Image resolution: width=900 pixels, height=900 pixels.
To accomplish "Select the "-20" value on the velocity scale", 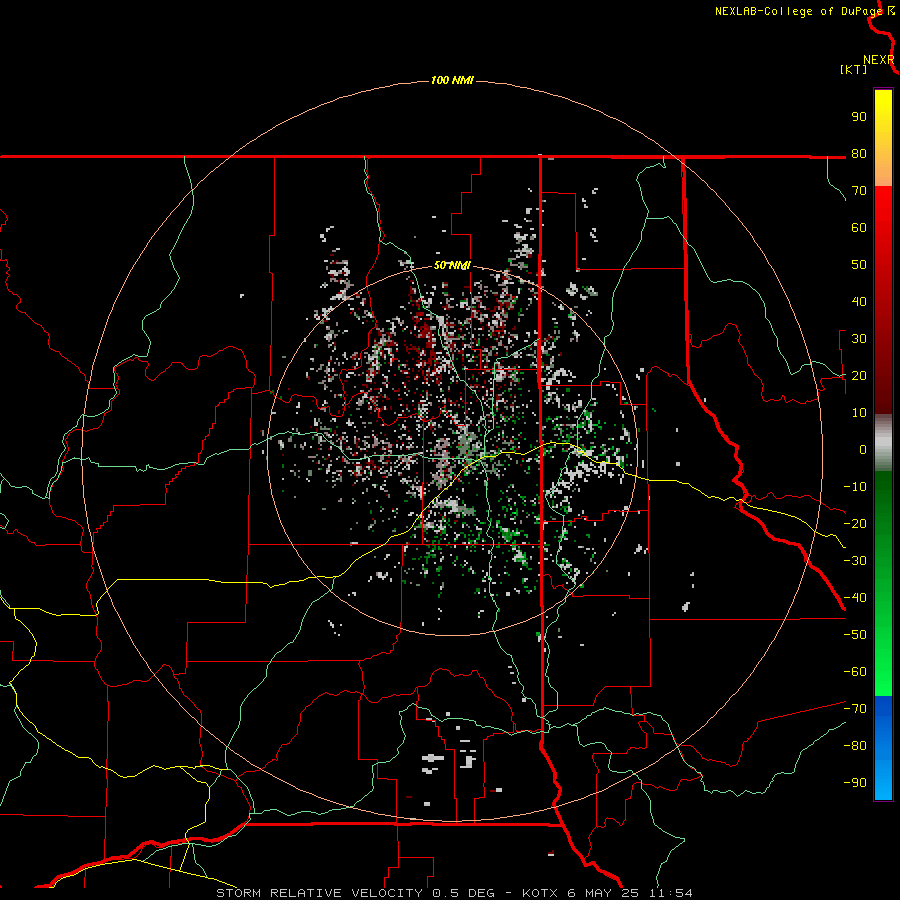I will click(x=855, y=523).
